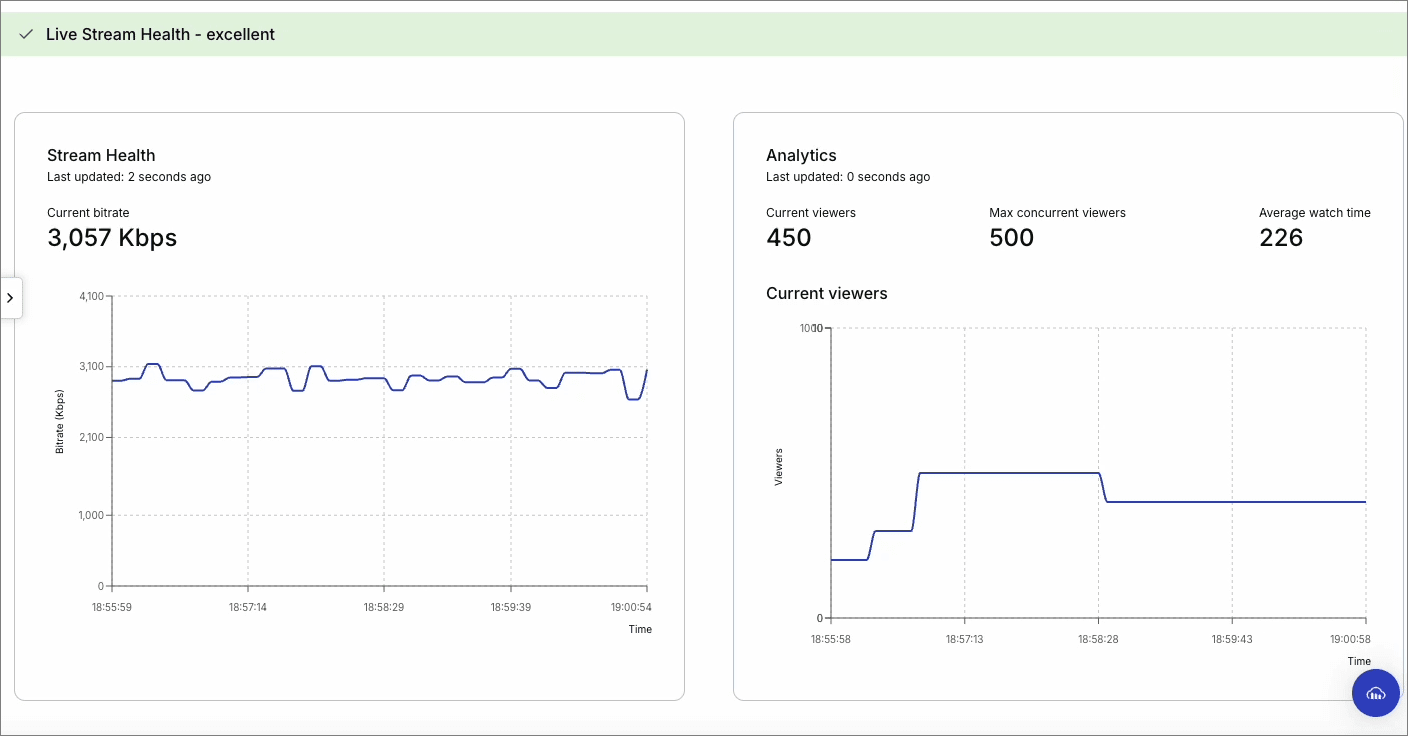Click the 18:58:29 tick on bitrate chart
Screen dimensions: 1408x736
coord(383,607)
